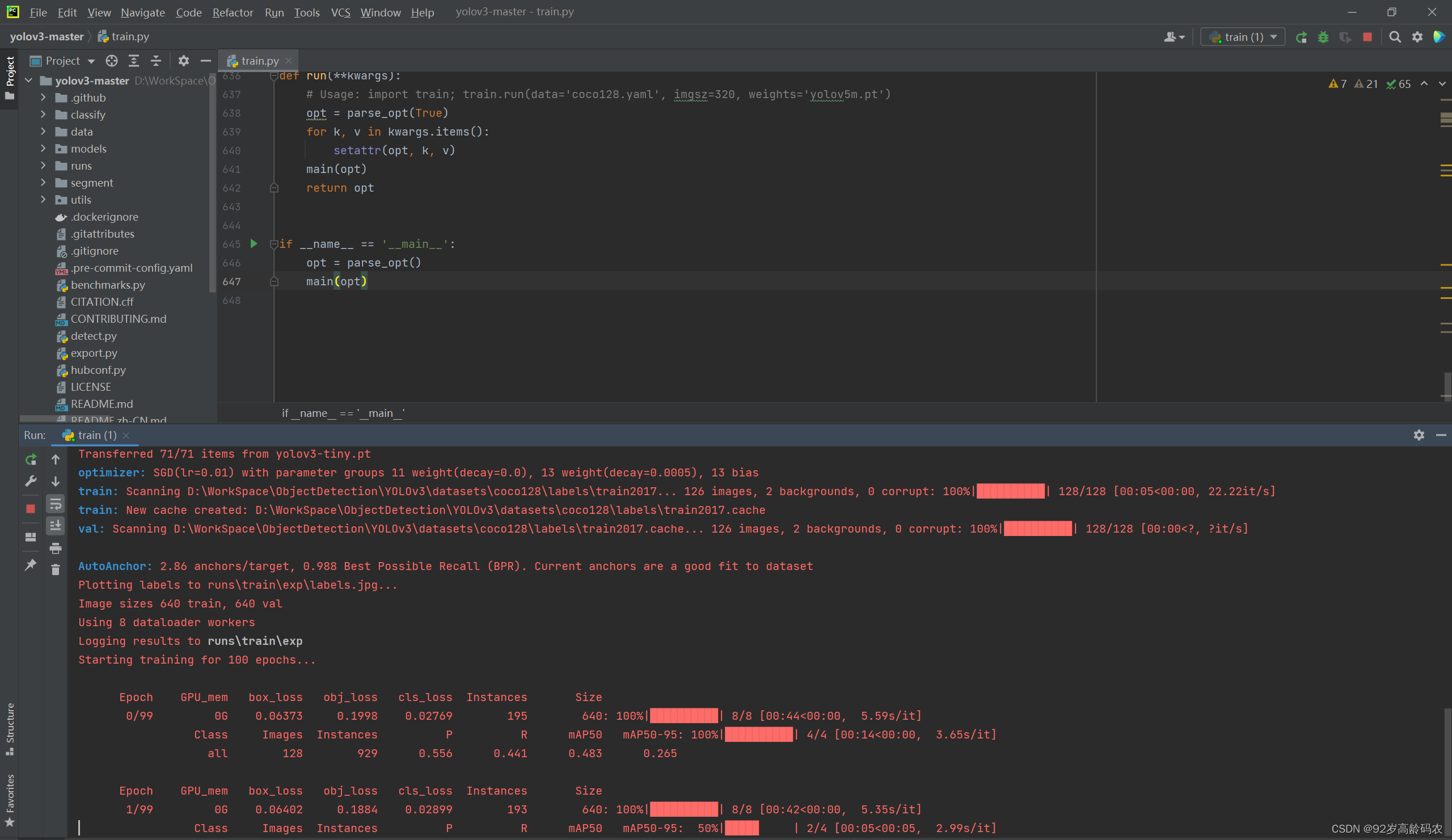Image resolution: width=1452 pixels, height=840 pixels.
Task: Open the Refactor menu
Action: pos(232,12)
